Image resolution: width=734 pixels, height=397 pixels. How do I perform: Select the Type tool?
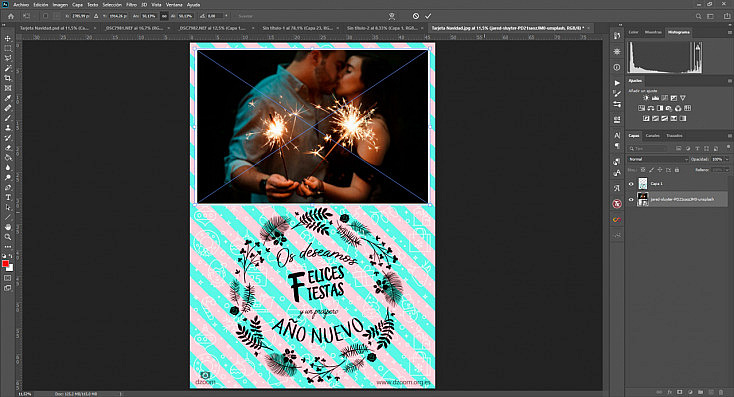pos(7,197)
